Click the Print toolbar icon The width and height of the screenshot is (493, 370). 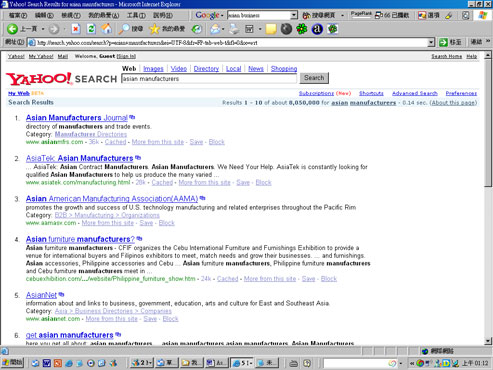[234, 29]
